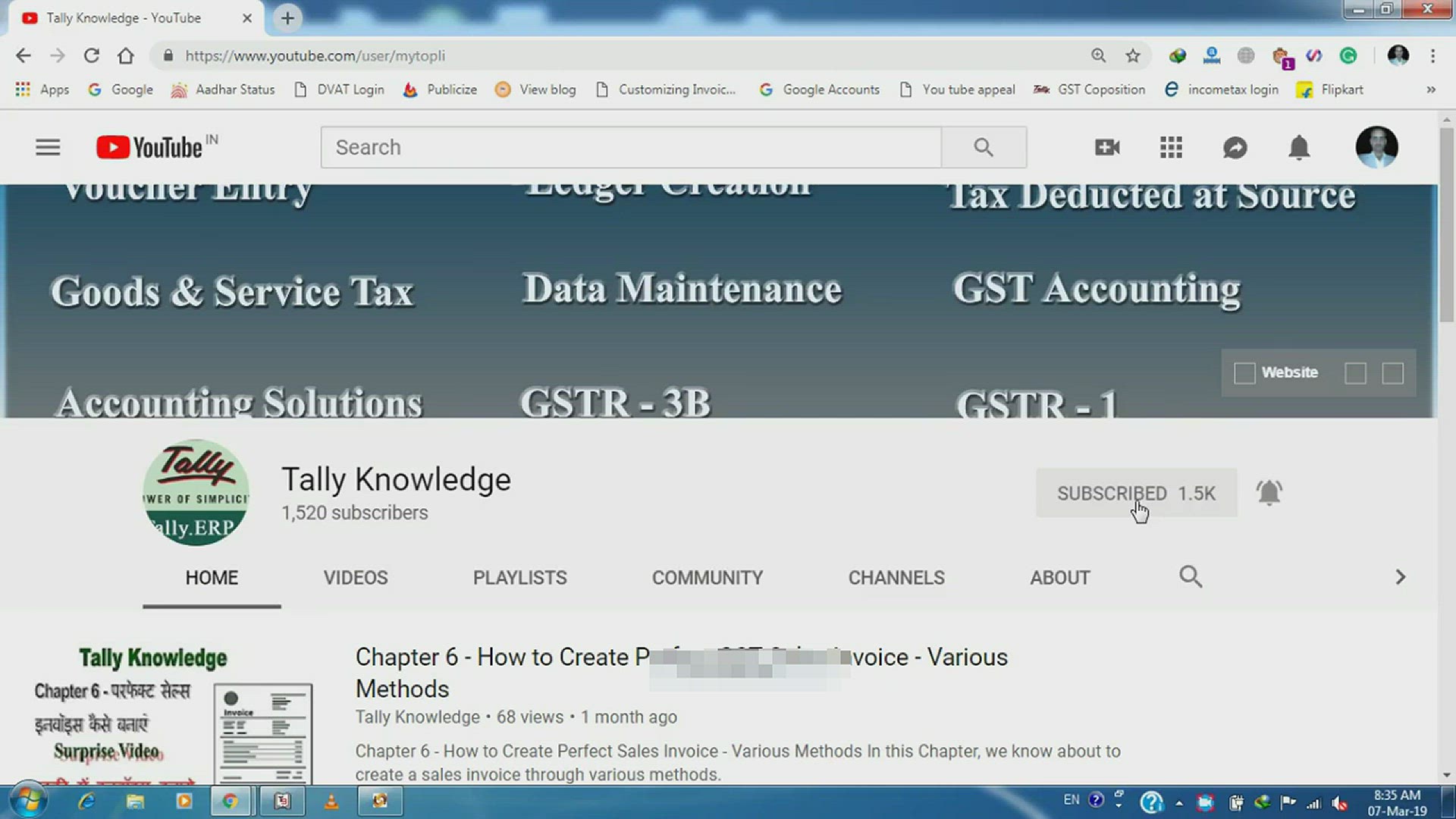Open File Explorer from taskbar
This screenshot has width=1456, height=819.
(x=135, y=801)
